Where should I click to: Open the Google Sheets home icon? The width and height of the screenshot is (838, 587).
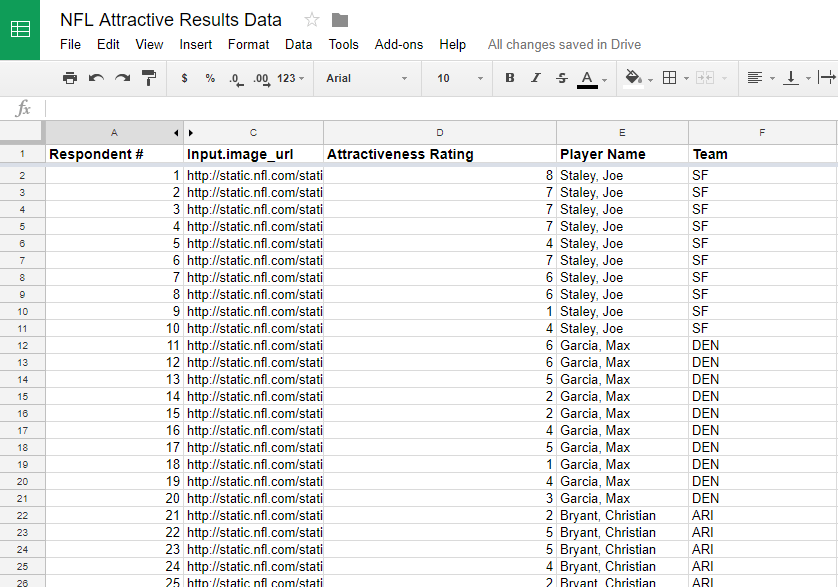tap(20, 29)
